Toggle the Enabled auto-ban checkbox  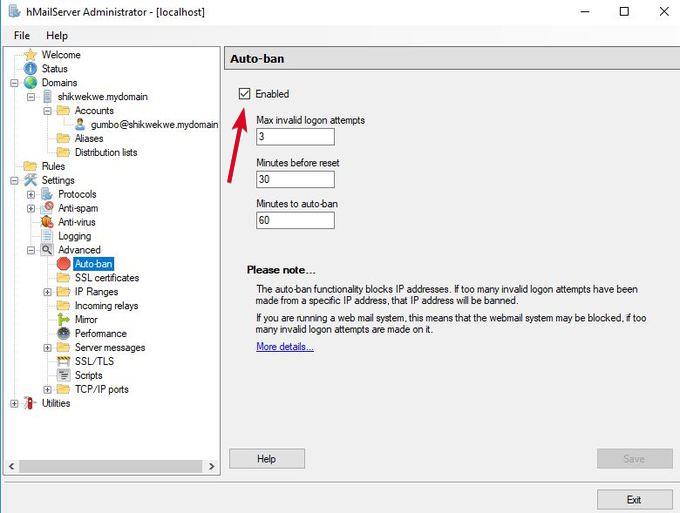click(x=245, y=94)
